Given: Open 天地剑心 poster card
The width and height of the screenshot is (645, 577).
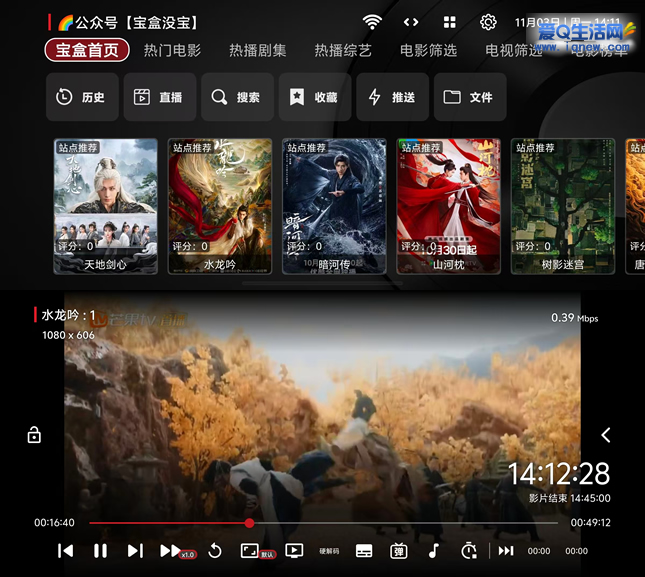Looking at the screenshot, I should tap(105, 206).
